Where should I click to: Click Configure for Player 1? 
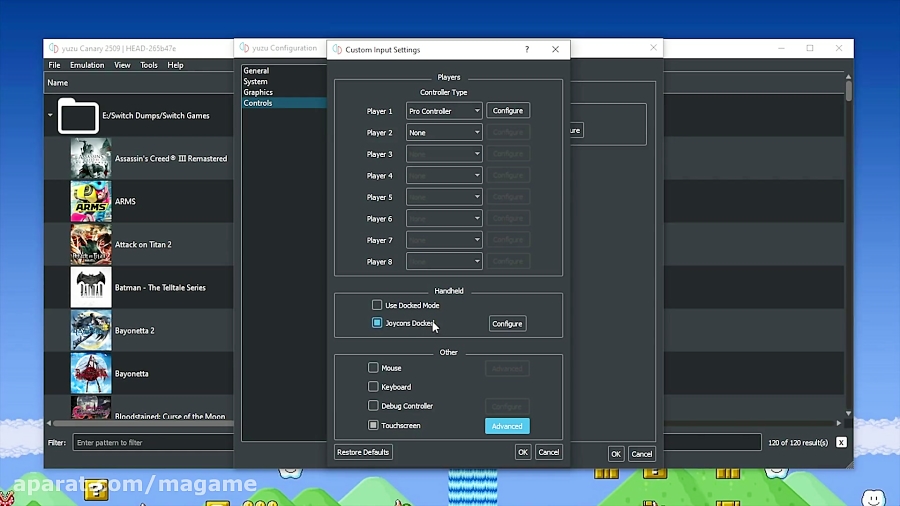coord(507,110)
